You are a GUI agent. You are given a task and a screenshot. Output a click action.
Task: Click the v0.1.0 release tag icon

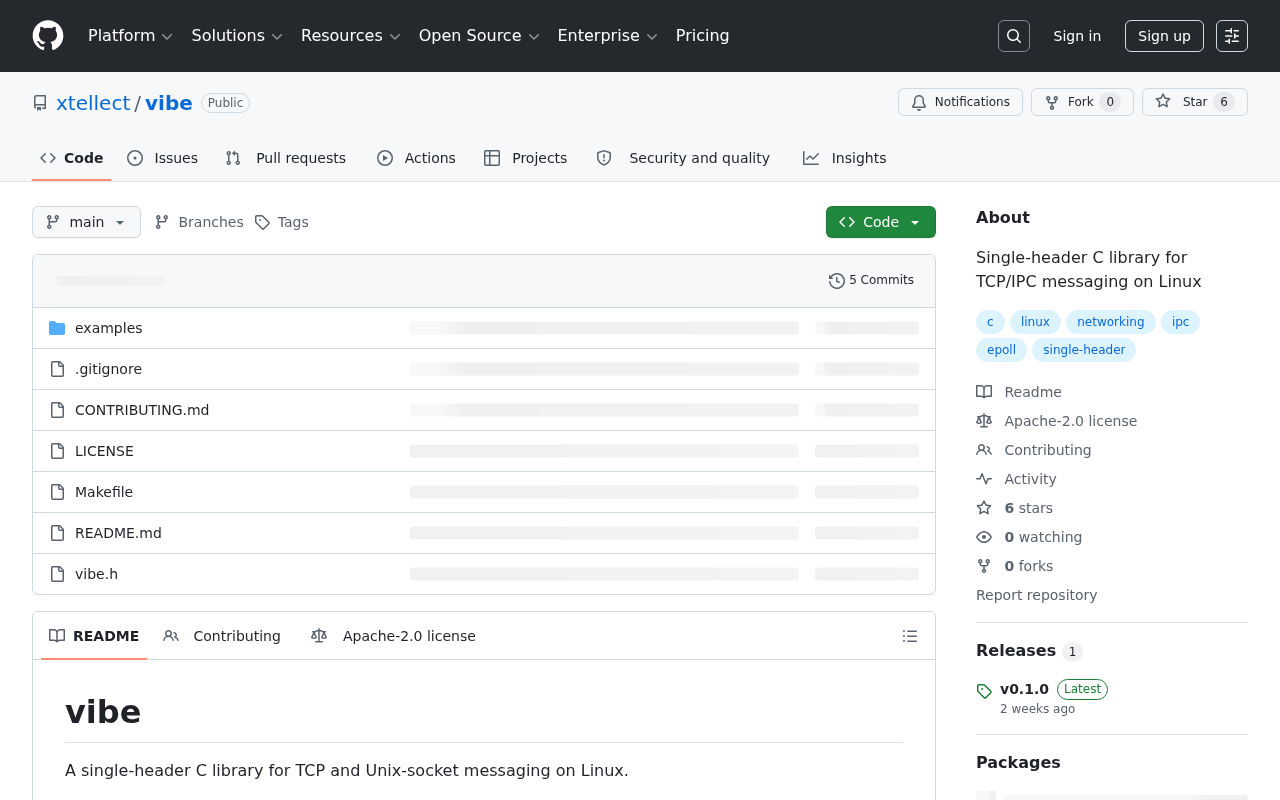[x=984, y=691]
